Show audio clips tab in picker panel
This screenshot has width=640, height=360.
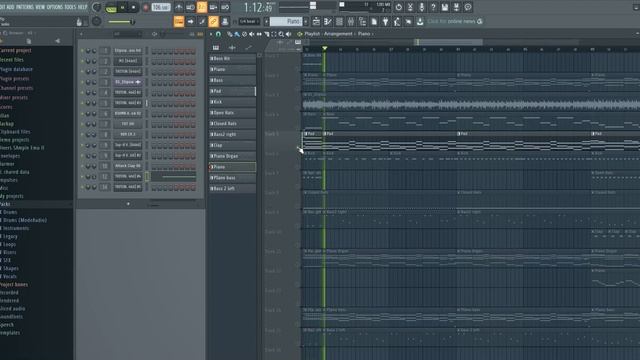pyautogui.click(x=232, y=48)
